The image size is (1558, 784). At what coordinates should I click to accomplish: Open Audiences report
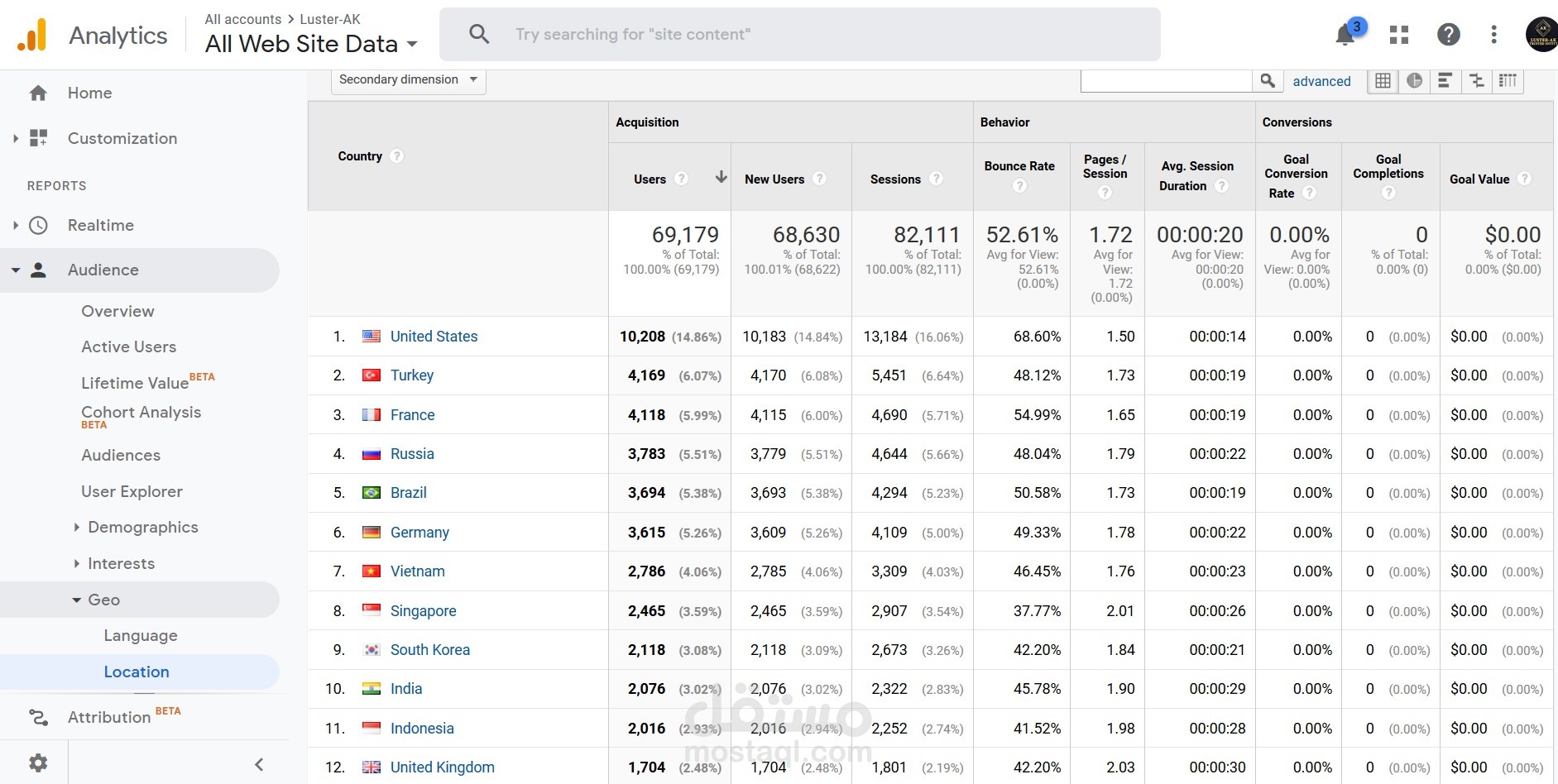(121, 455)
